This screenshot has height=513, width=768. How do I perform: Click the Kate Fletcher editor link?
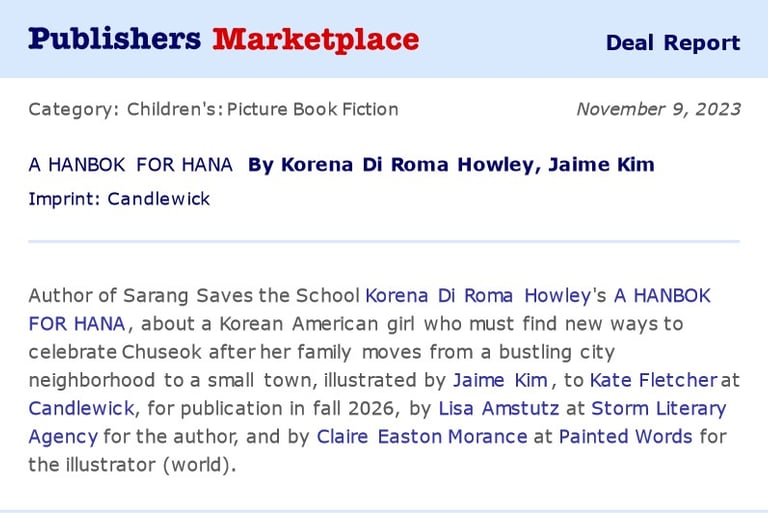coord(653,380)
